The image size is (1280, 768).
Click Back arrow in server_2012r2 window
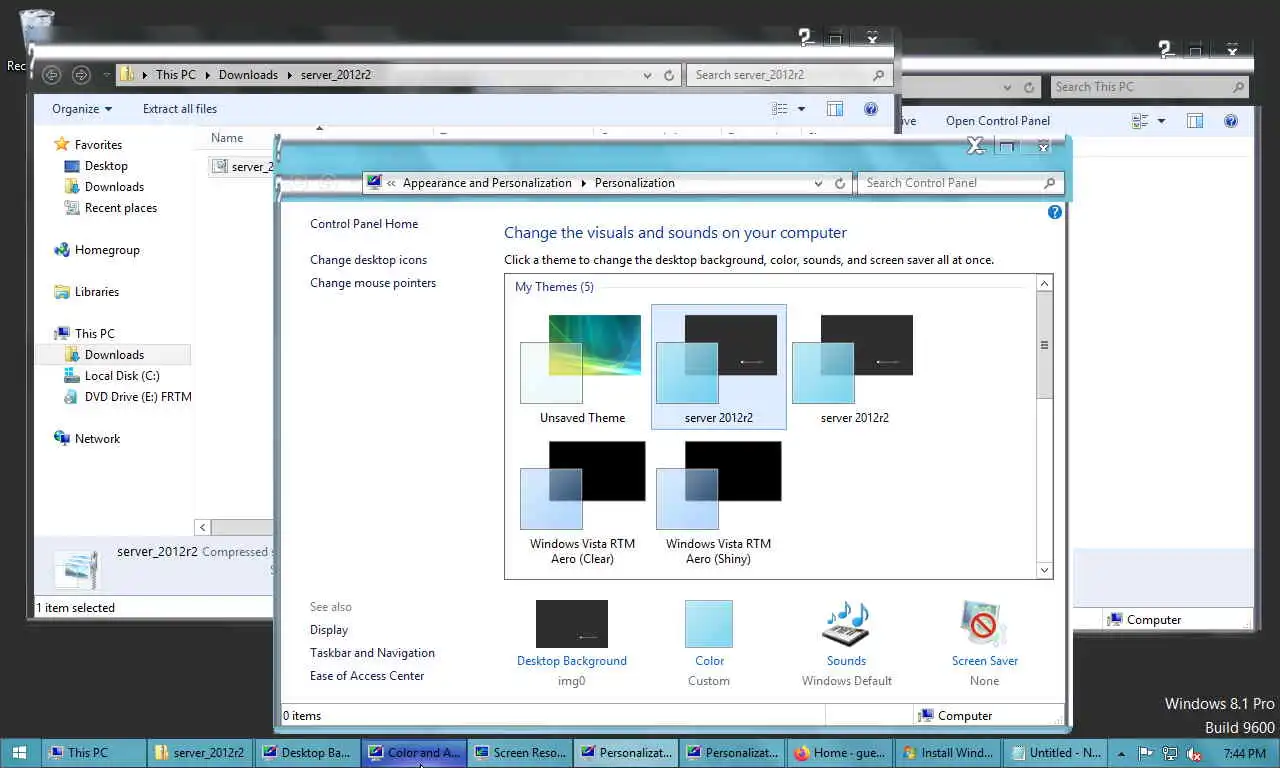tap(51, 75)
